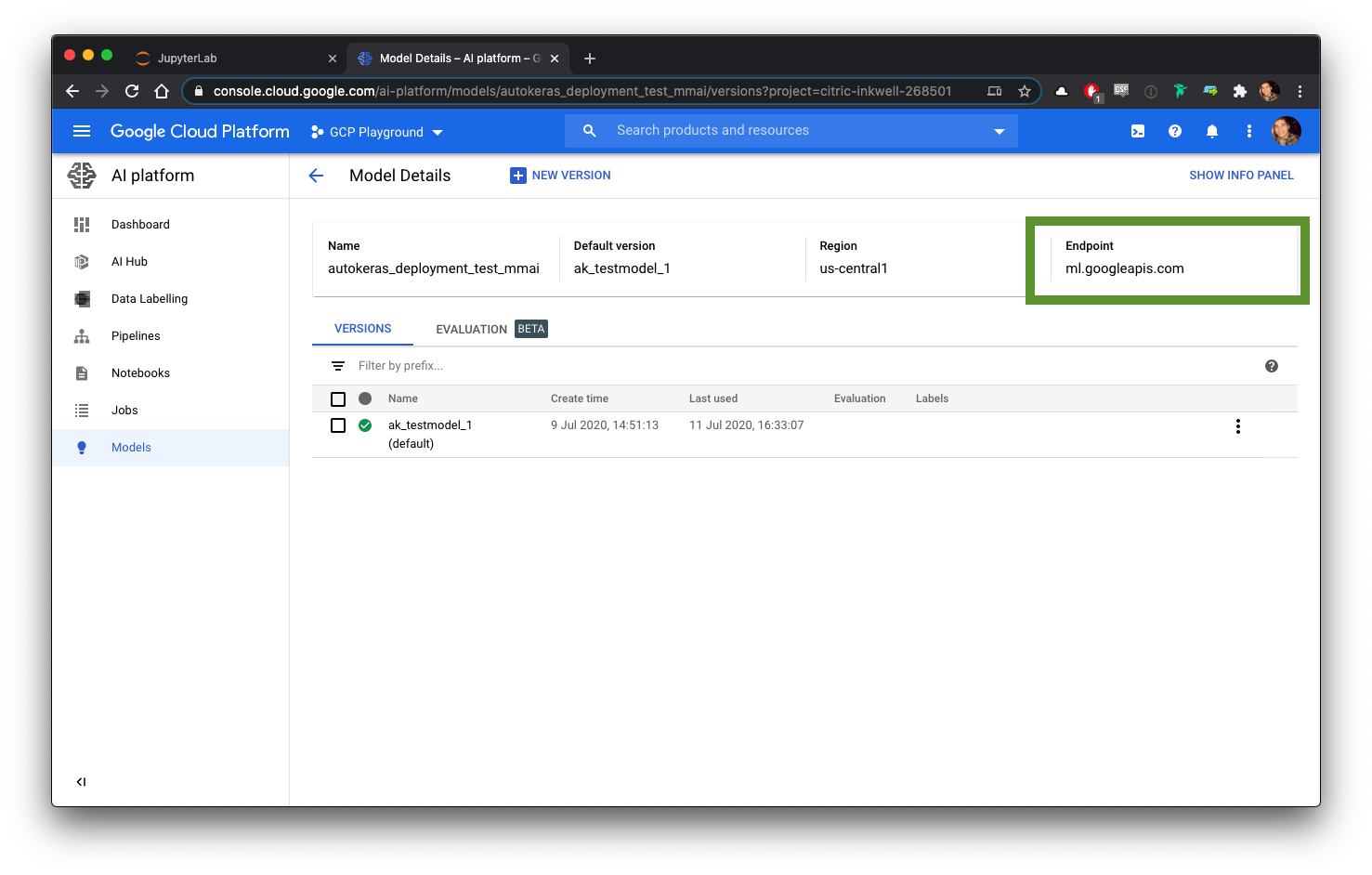This screenshot has height=875, width=1372.
Task: Click the Evaluation column header
Action: [860, 398]
